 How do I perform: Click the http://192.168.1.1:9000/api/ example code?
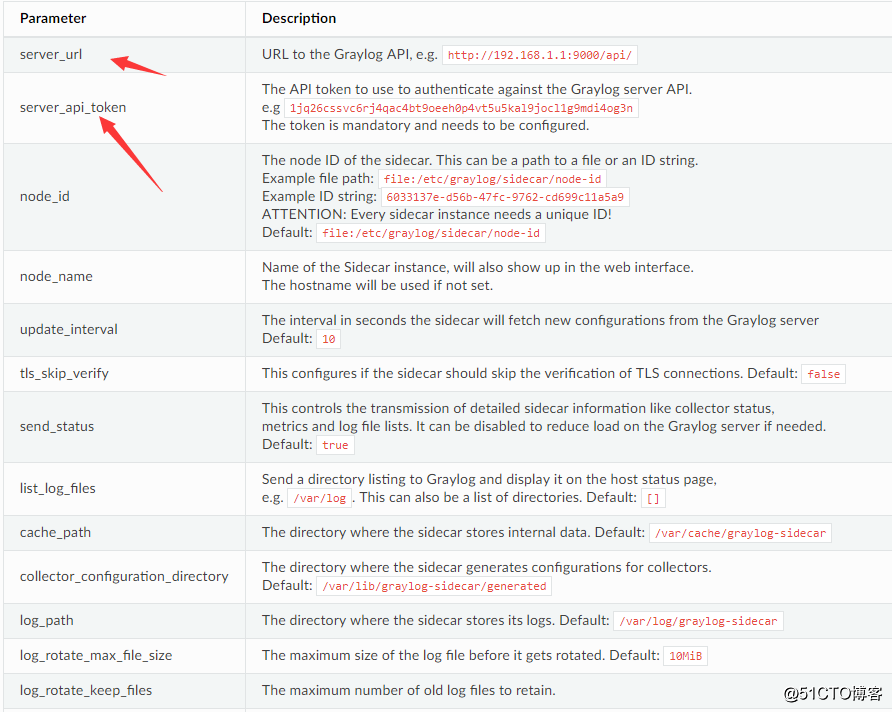click(x=540, y=55)
